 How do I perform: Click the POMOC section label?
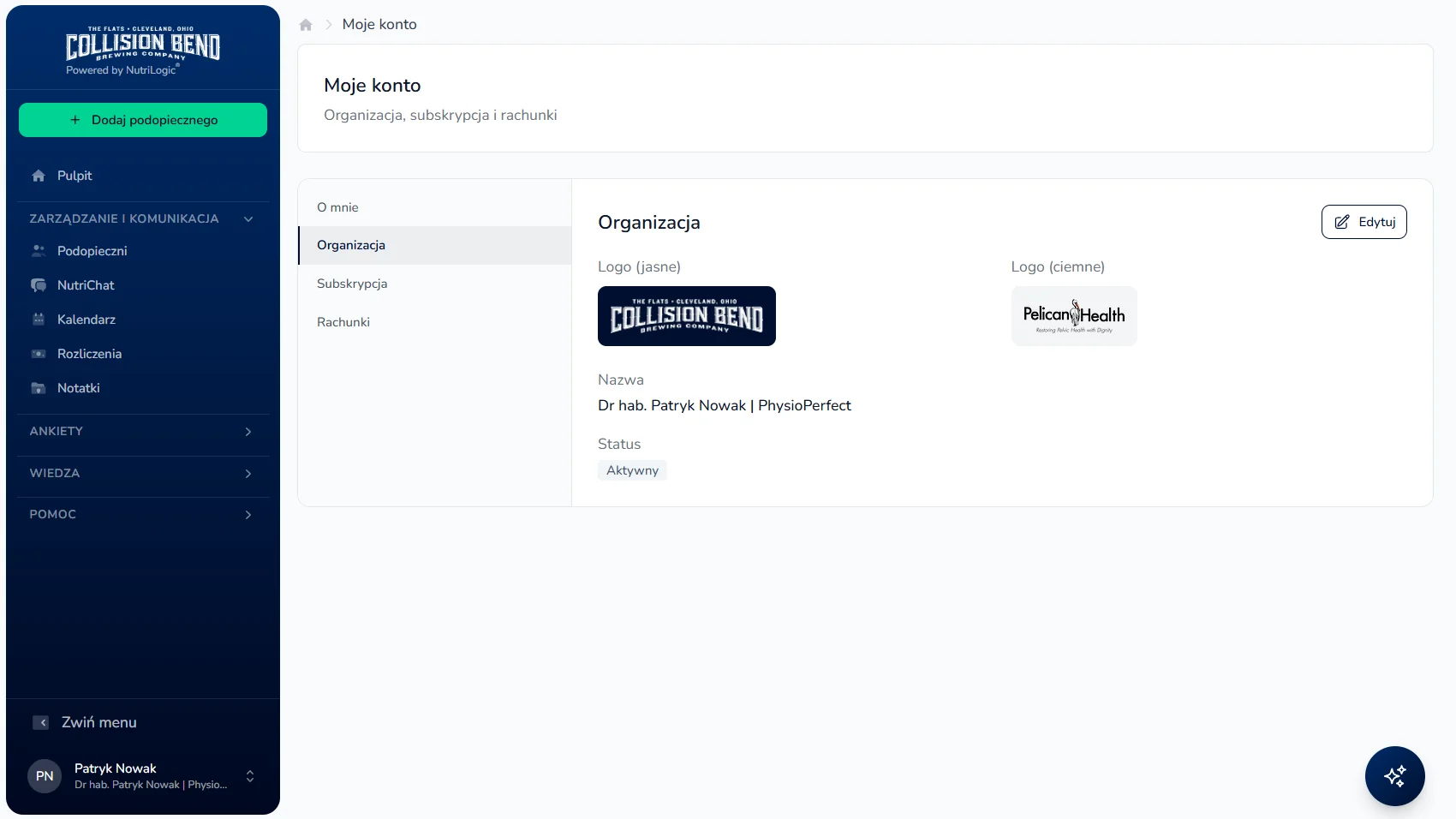coord(53,515)
